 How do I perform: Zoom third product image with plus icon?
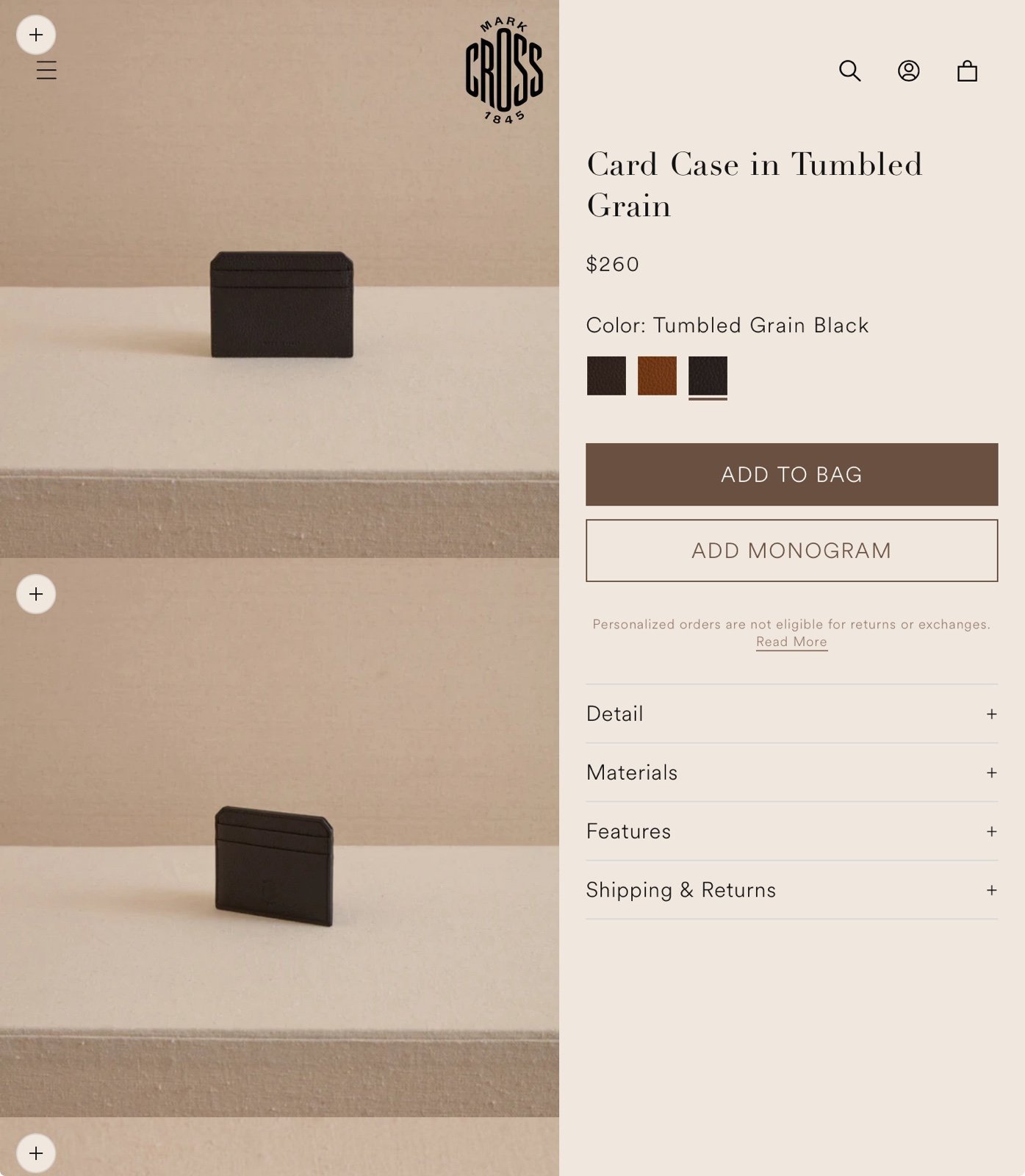coord(36,1153)
